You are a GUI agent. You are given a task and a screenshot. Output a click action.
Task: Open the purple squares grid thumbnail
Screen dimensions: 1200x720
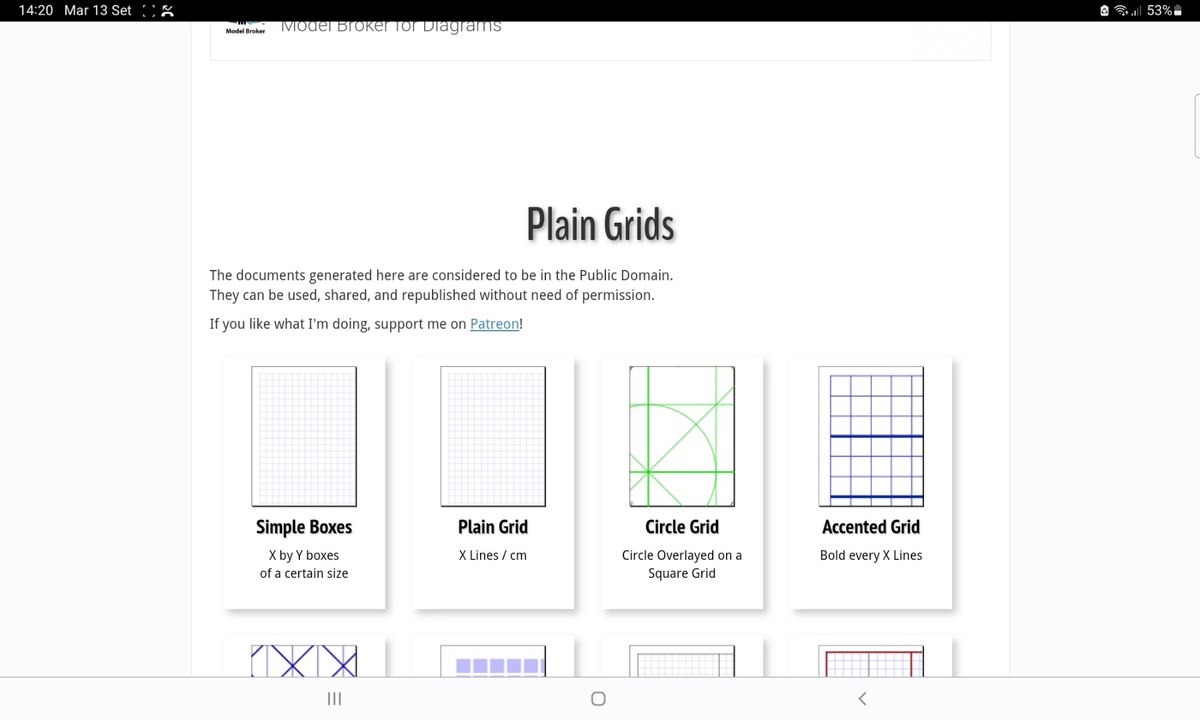point(493,660)
